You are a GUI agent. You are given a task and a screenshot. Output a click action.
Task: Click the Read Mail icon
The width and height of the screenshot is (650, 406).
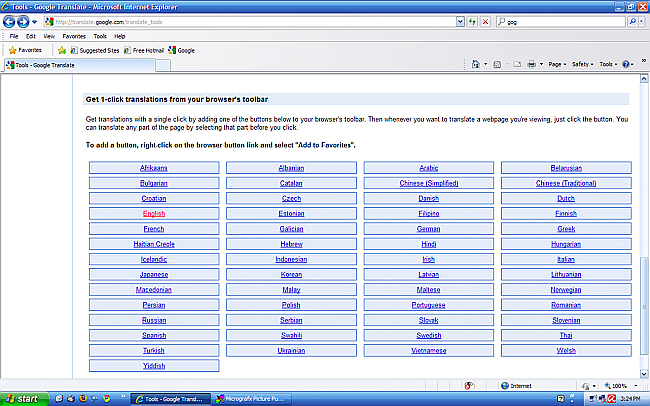(517, 64)
